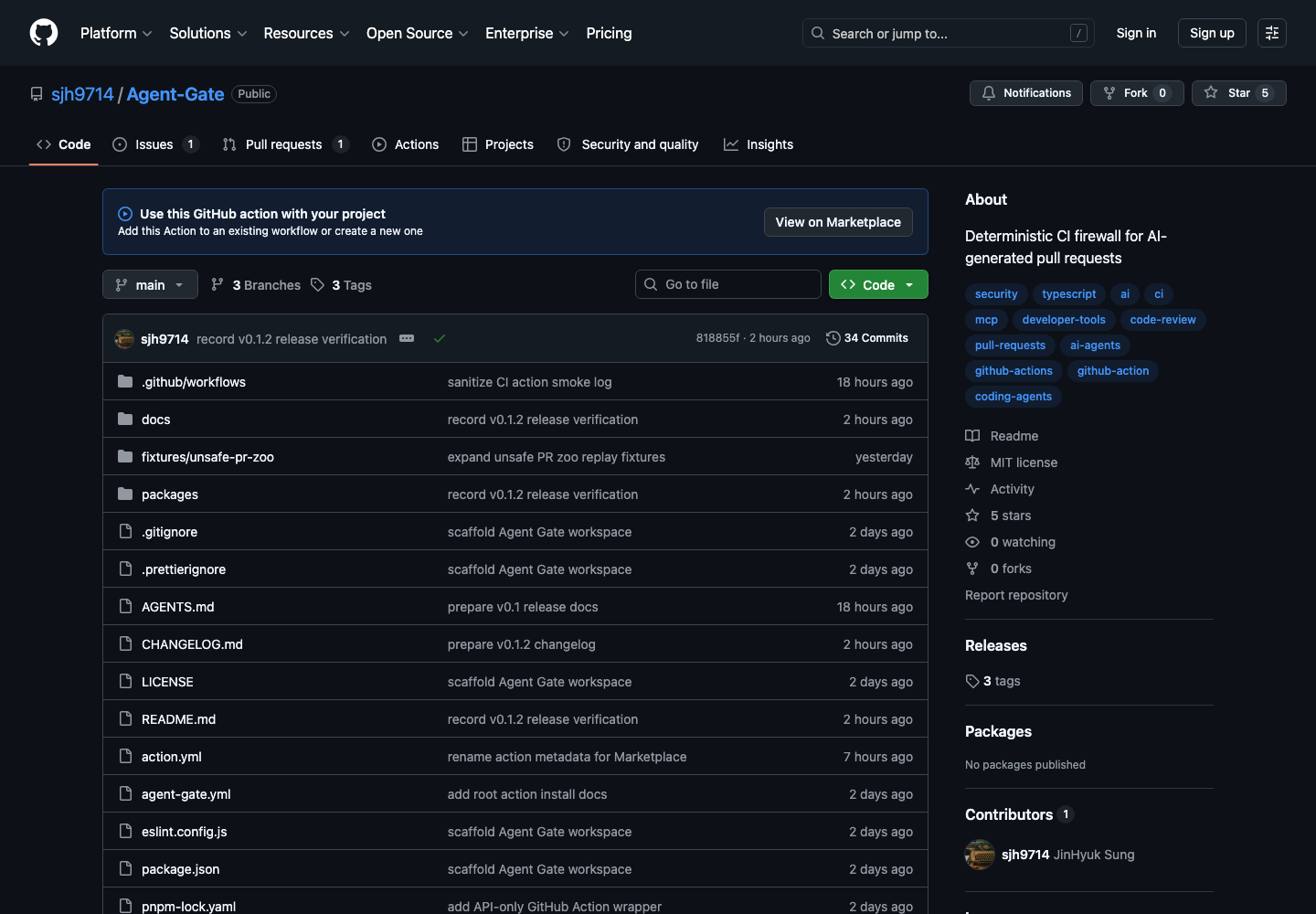1316x914 pixels.
Task: Star the Agent-Gate repository
Action: 1238,93
